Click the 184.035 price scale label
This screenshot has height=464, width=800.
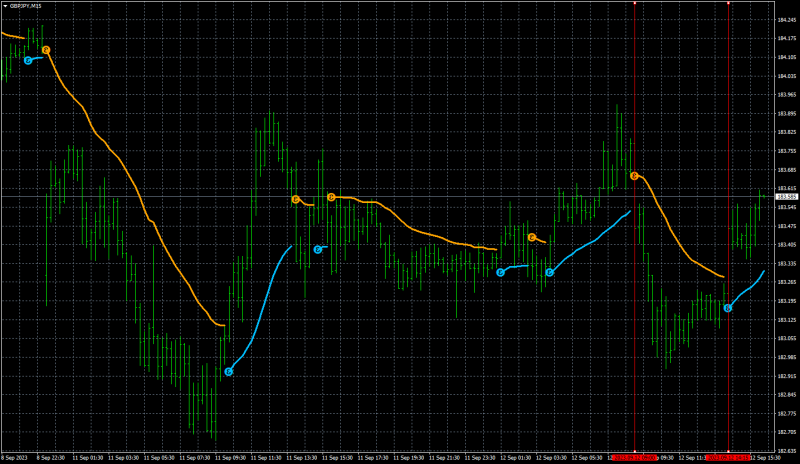[787, 76]
